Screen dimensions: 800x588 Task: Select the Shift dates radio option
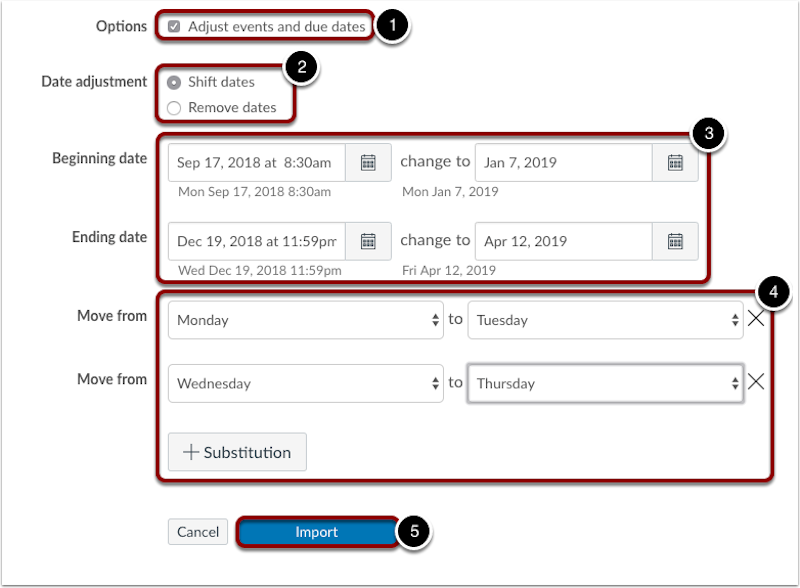[174, 83]
